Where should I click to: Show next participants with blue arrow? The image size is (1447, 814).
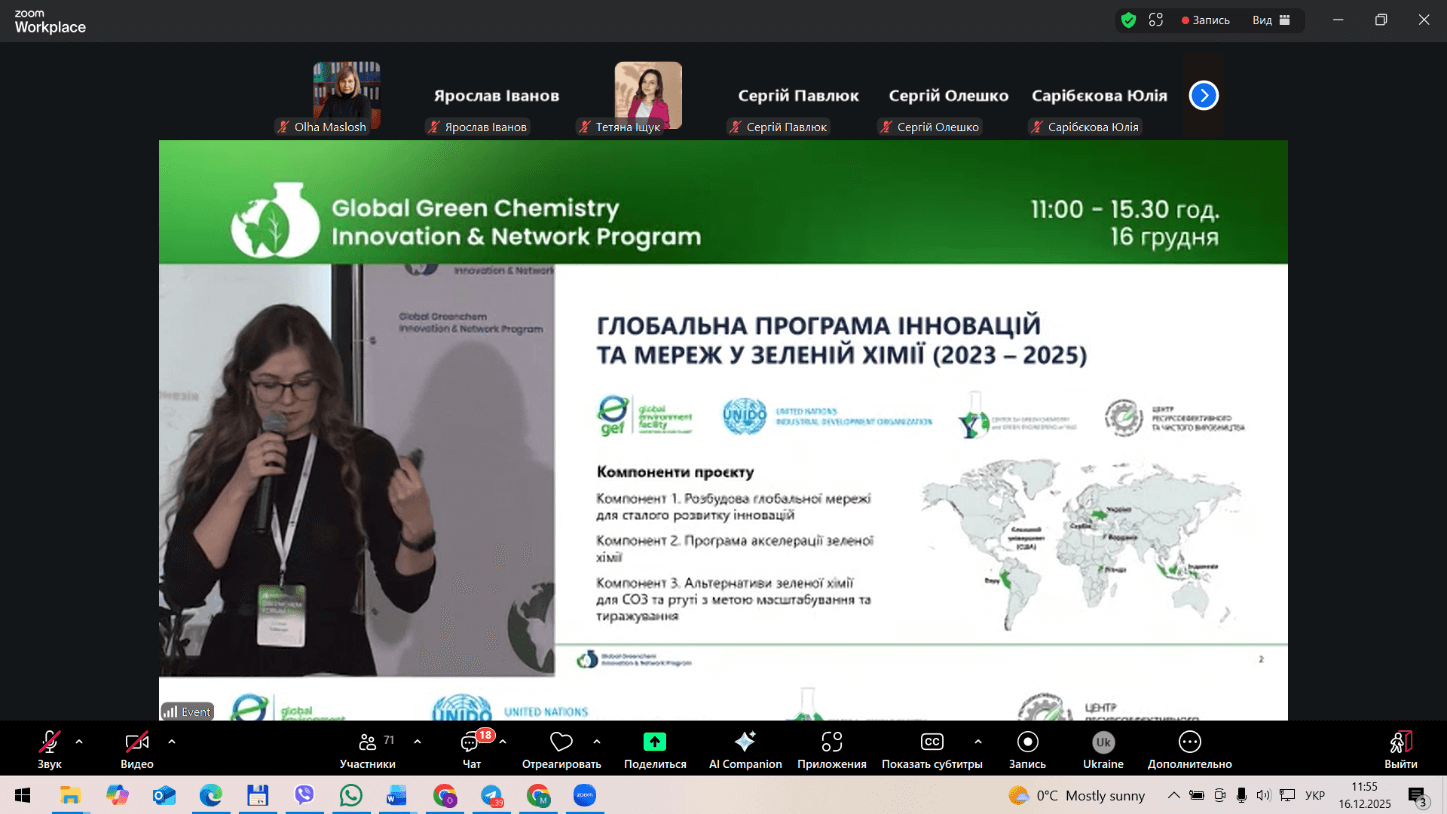coord(1203,95)
